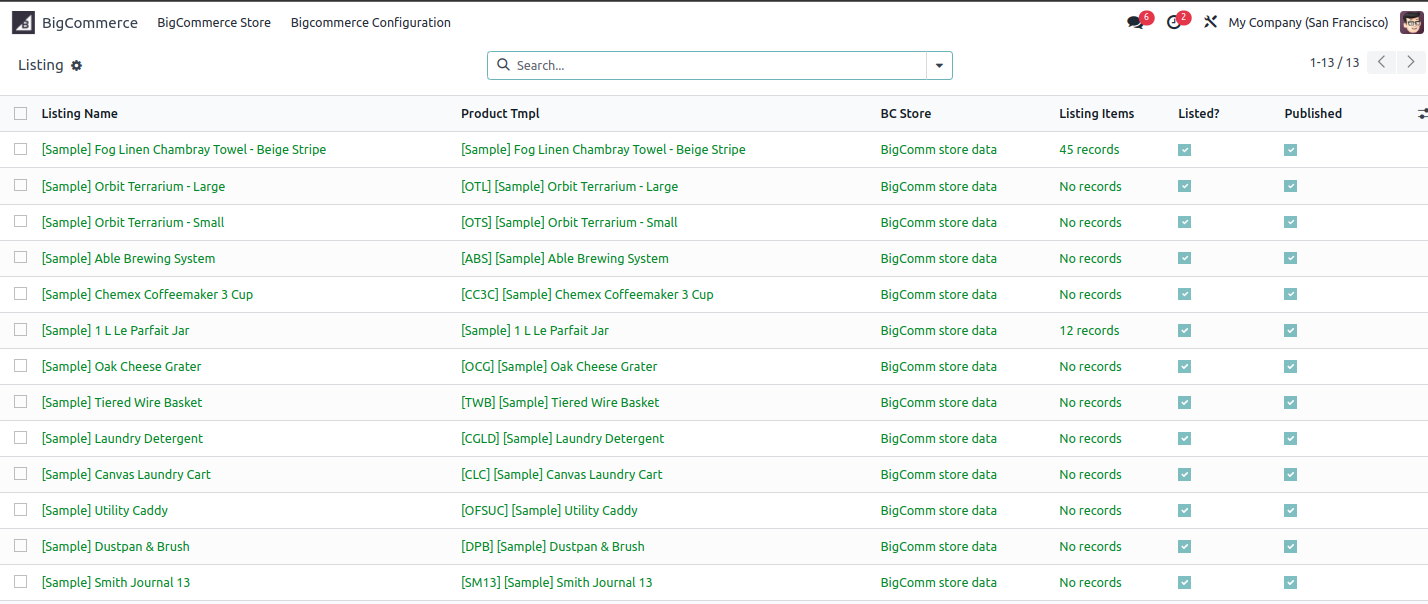Open listing named Canvas Laundry Cart

pos(126,474)
